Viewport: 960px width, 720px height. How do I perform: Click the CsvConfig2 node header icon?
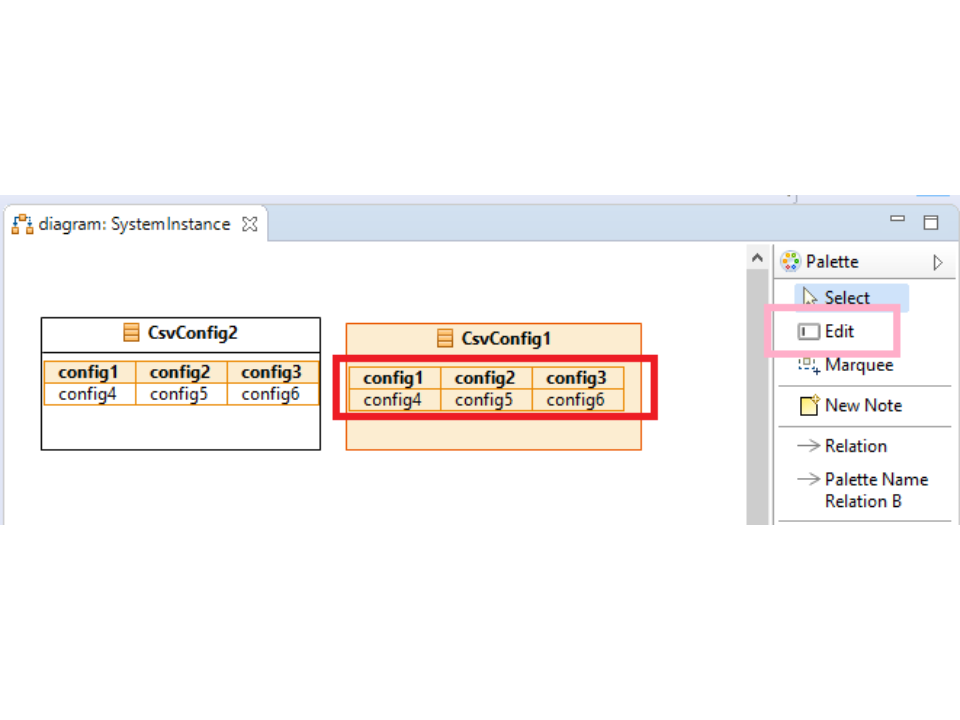131,333
